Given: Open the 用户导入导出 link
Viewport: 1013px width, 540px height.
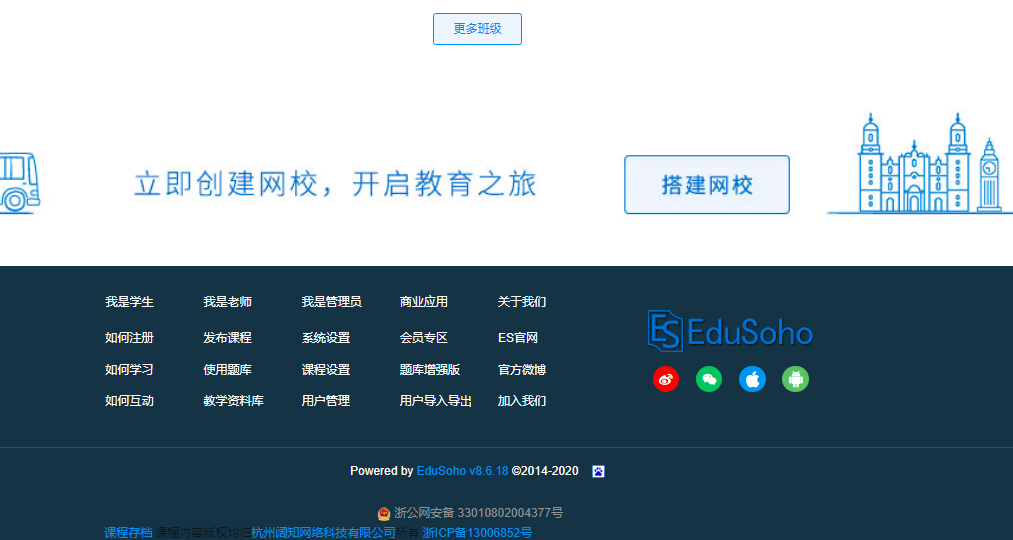Looking at the screenshot, I should (x=436, y=401).
